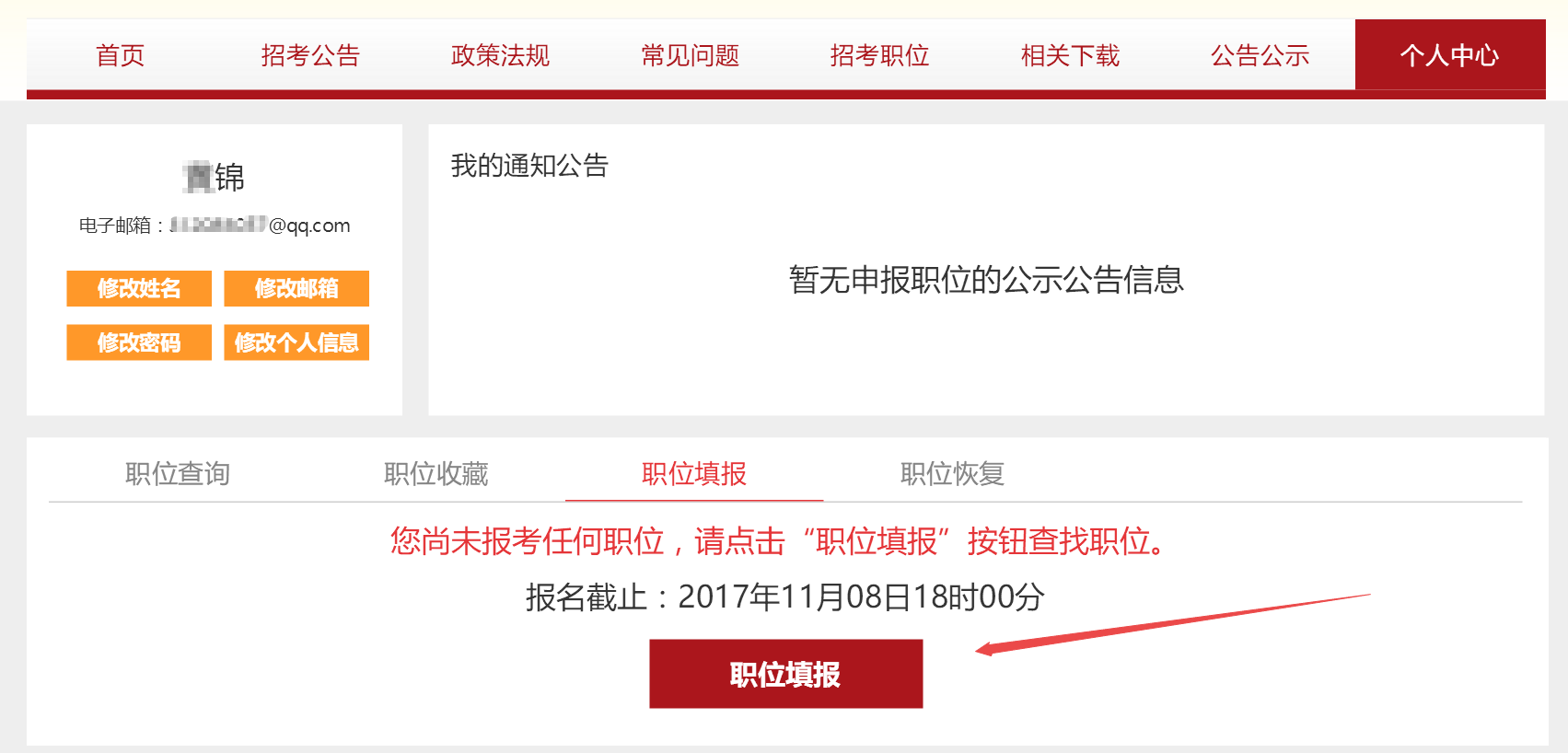Screen dimensions: 1568x753
Task: Switch to the 职位查询 tab
Action: pos(178,473)
